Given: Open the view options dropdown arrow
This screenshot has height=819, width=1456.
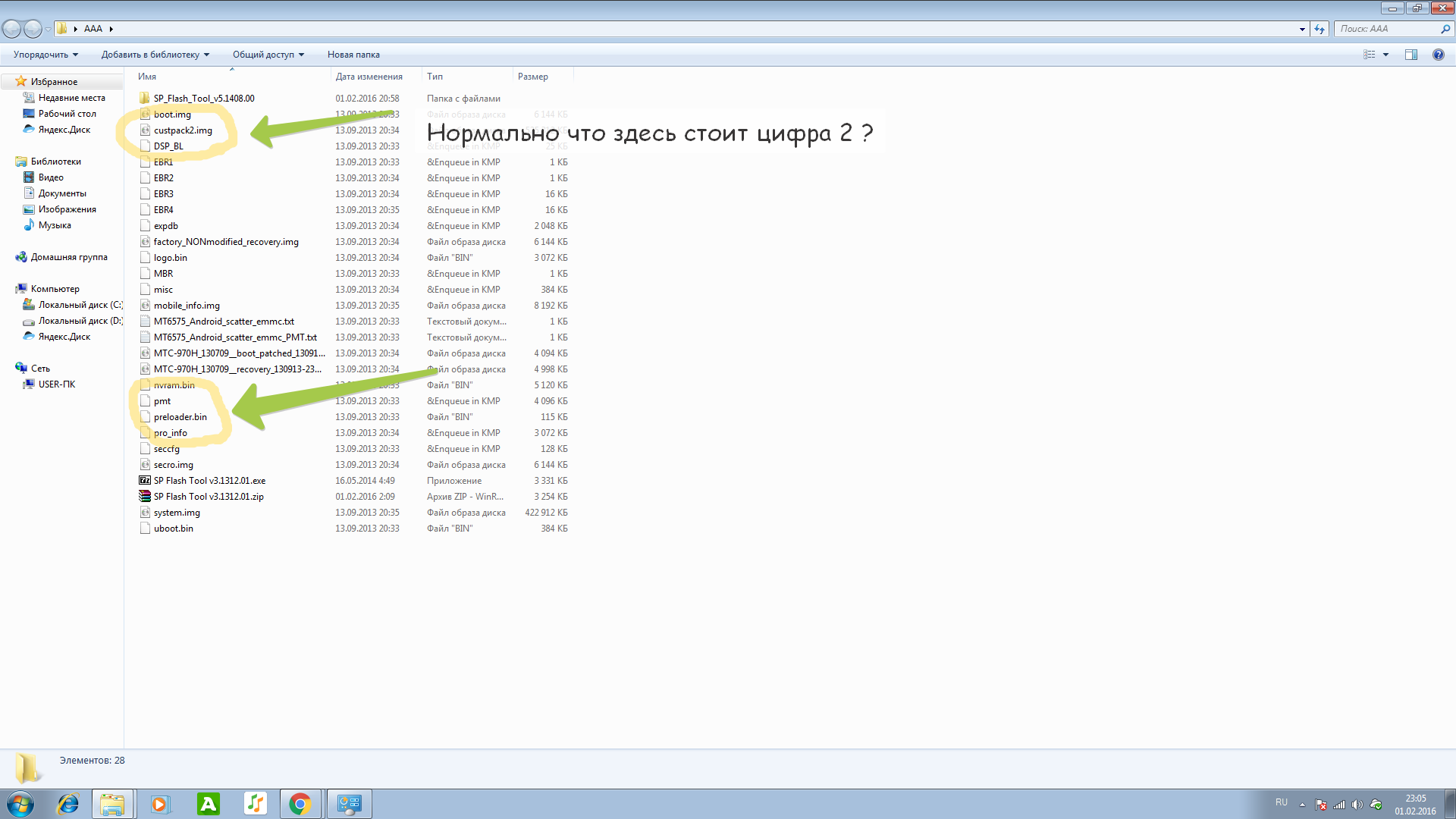Looking at the screenshot, I should pyautogui.click(x=1385, y=55).
